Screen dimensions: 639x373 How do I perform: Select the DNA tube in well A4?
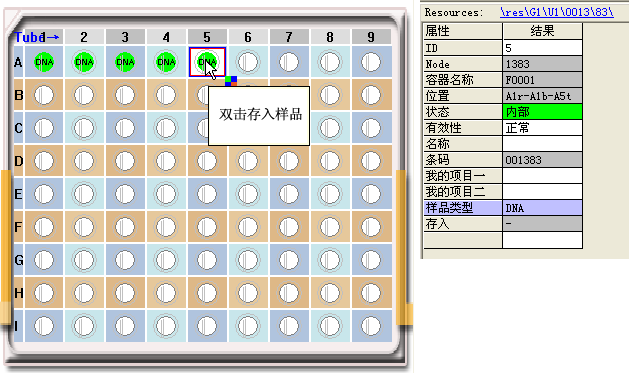tap(166, 62)
